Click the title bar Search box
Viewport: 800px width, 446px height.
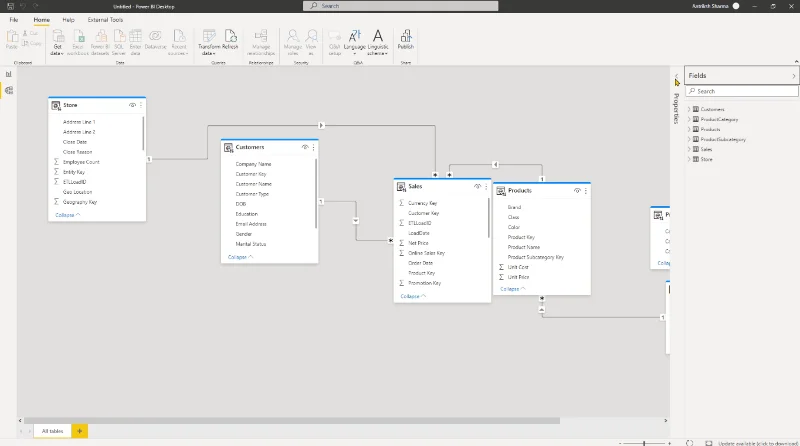pos(401,6)
